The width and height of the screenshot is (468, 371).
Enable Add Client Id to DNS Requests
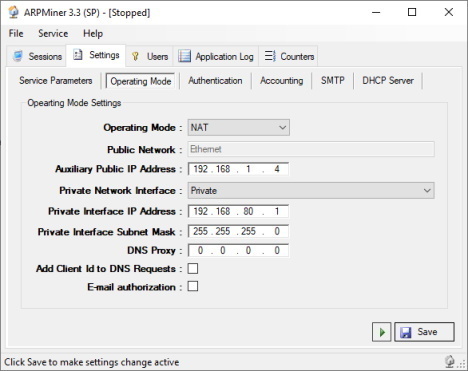click(x=193, y=268)
